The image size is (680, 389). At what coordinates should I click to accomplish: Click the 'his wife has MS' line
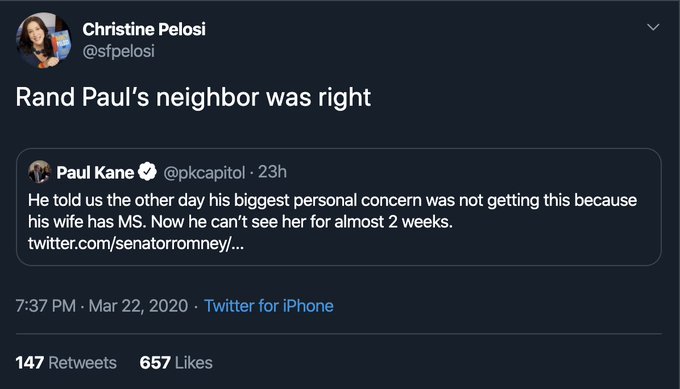[240, 222]
